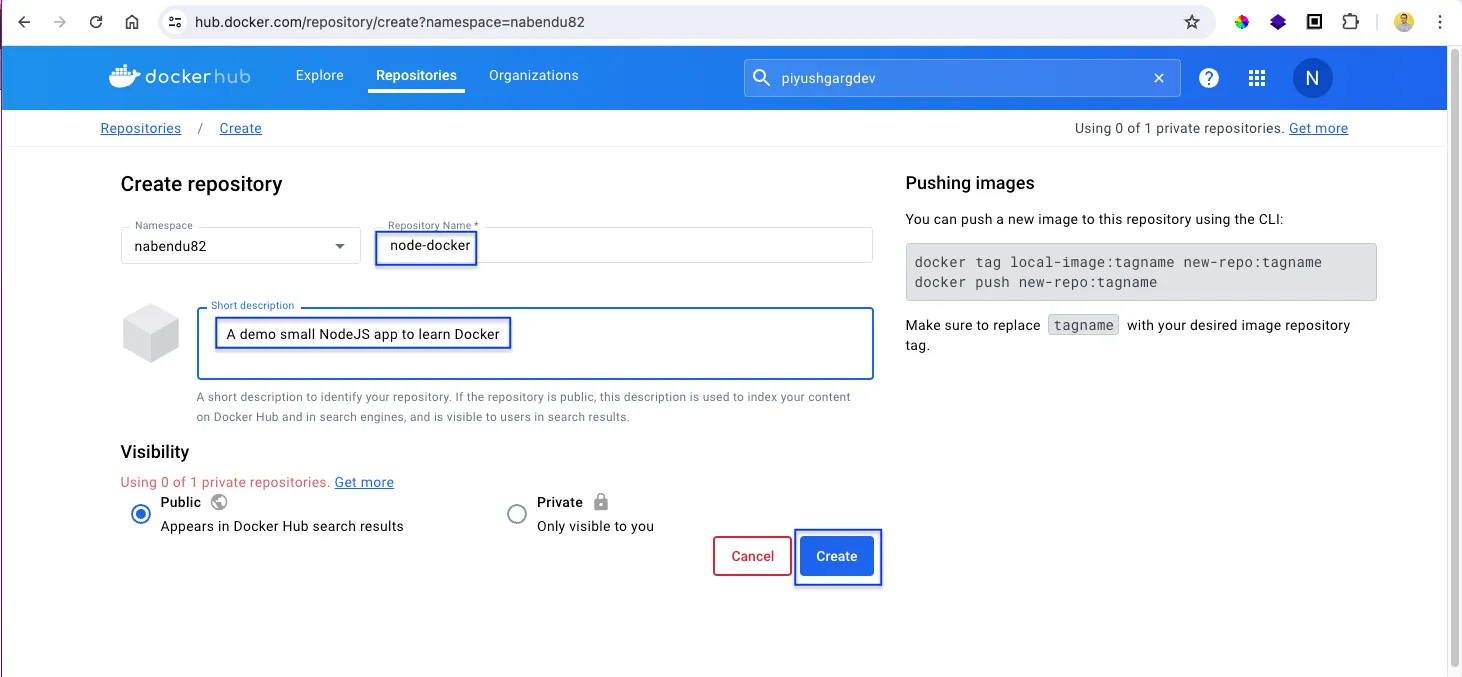
Task: Click the search magnifier icon
Action: [x=761, y=78]
